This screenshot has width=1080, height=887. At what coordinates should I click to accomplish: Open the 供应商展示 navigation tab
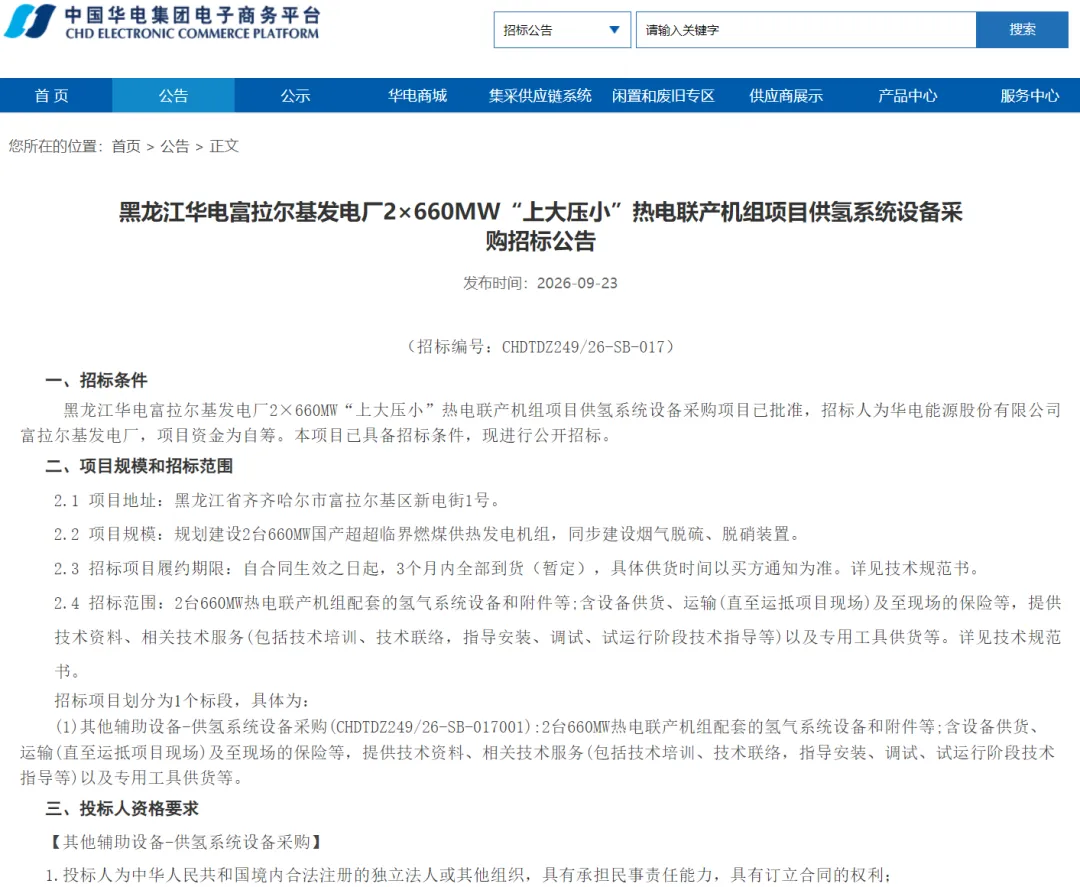pyautogui.click(x=786, y=96)
